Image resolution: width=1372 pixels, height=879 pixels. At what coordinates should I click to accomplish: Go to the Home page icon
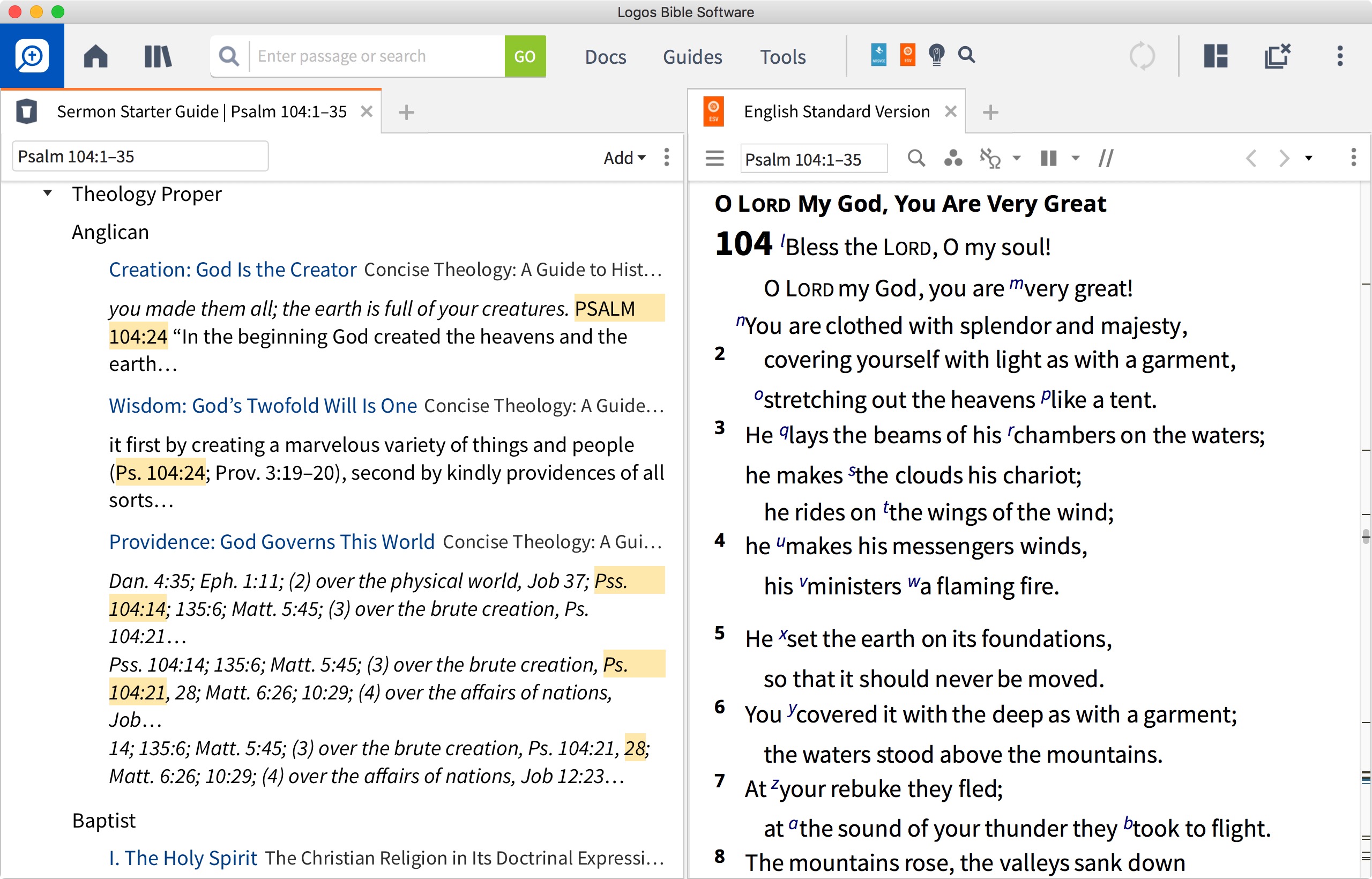click(95, 56)
